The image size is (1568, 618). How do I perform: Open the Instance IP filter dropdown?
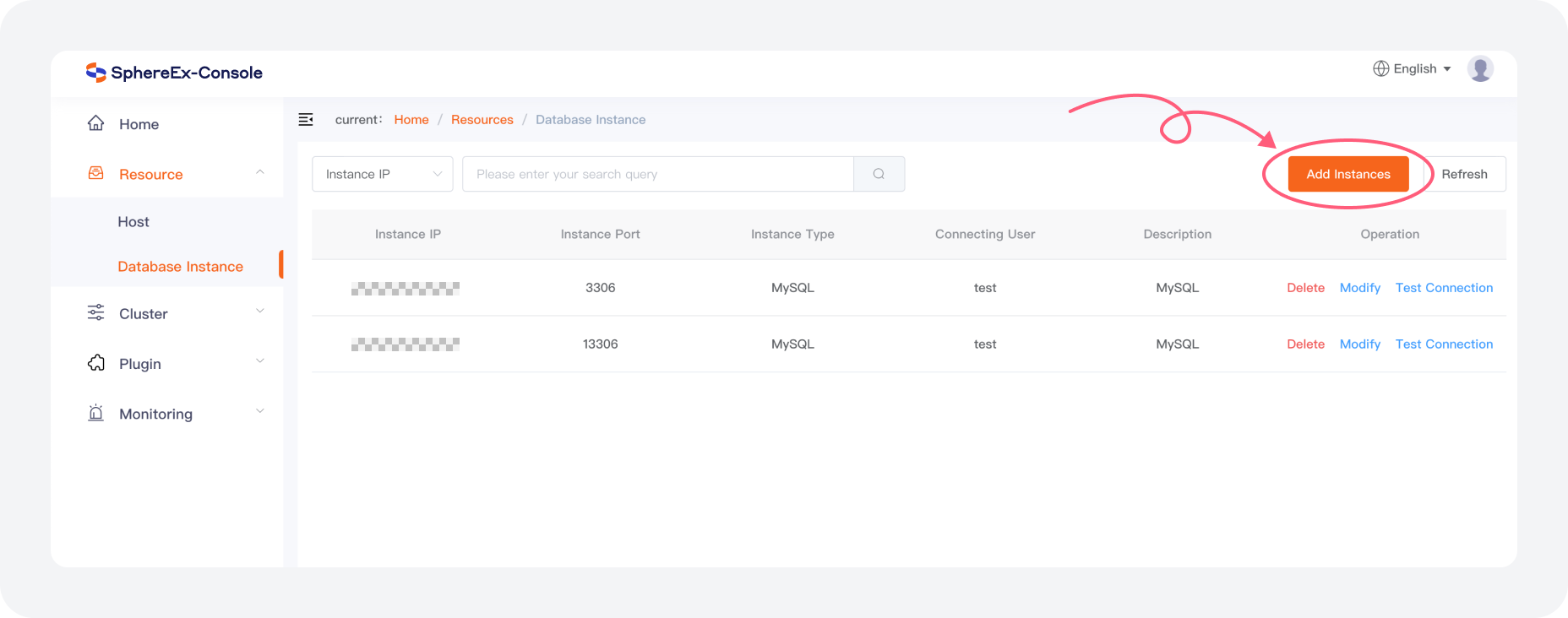pyautogui.click(x=382, y=174)
